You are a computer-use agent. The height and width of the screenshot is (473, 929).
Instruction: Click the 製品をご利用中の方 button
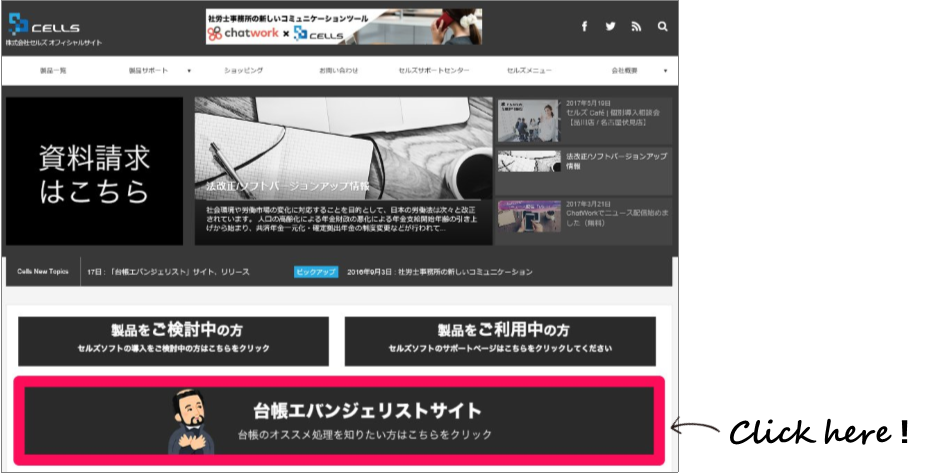click(500, 341)
